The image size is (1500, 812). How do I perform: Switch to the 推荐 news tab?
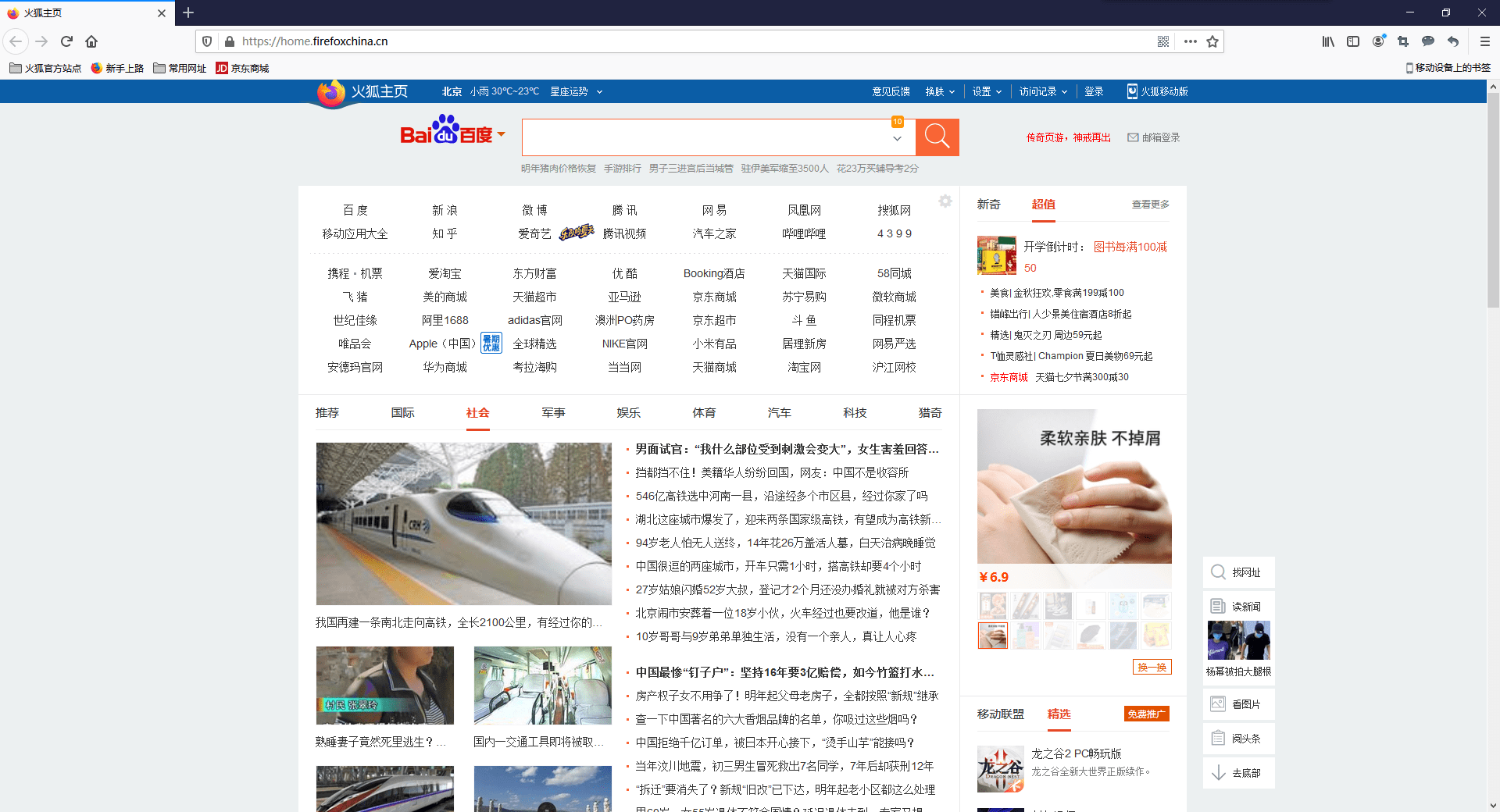tap(327, 412)
